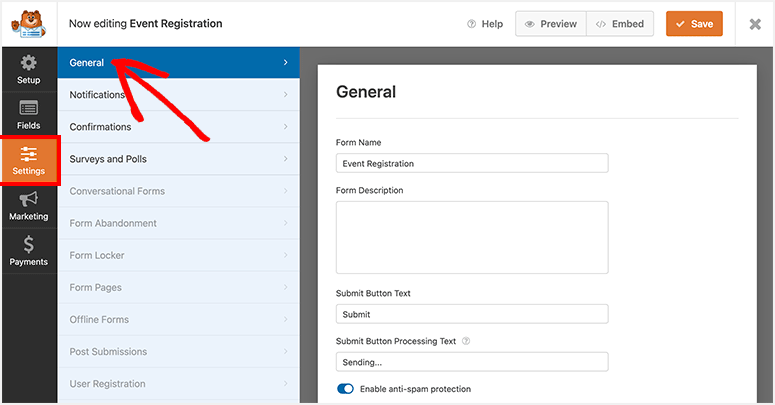Viewport: 775px width, 405px height.
Task: Open the Form Locker settings
Action: click(178, 255)
